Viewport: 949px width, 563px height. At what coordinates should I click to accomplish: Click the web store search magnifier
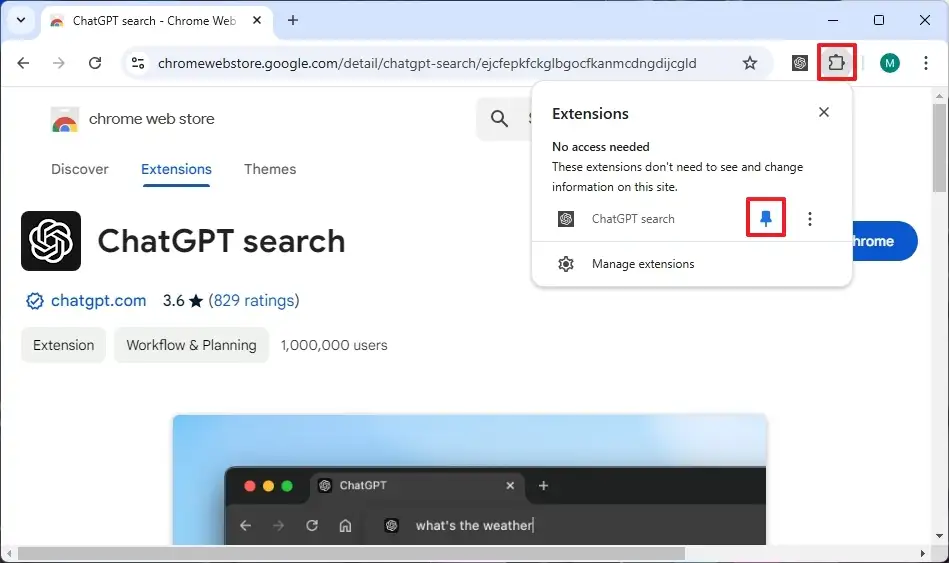click(499, 119)
